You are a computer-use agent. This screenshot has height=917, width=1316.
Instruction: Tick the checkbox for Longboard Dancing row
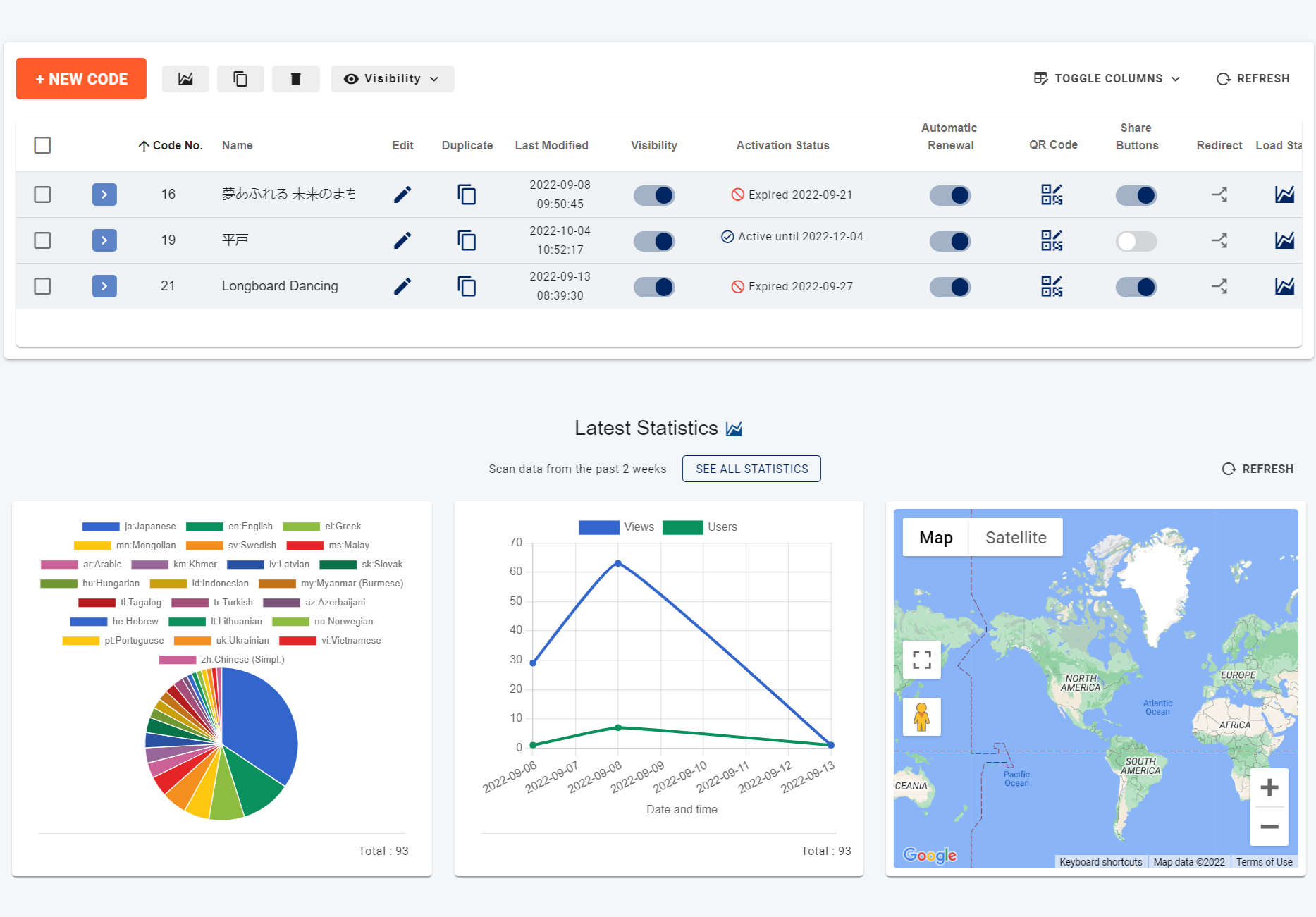42,286
